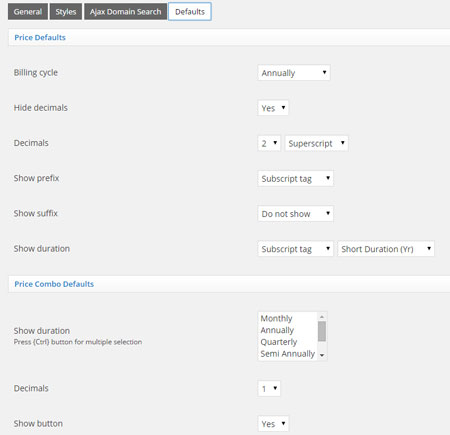Open Price Combo decimals dropdown
Screen dimensions: 450x435
269,389
